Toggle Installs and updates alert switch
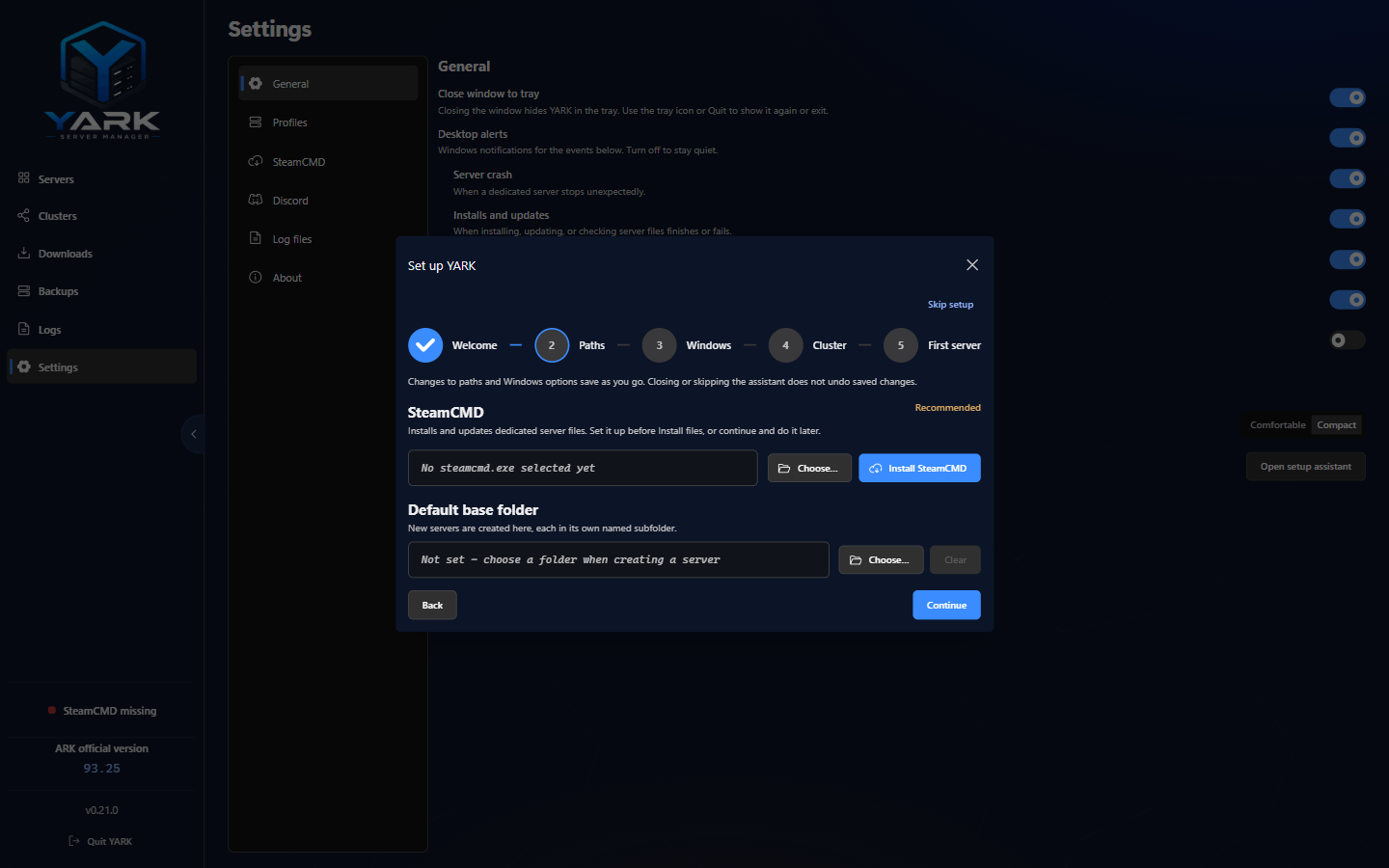The image size is (1389, 868). [x=1348, y=219]
